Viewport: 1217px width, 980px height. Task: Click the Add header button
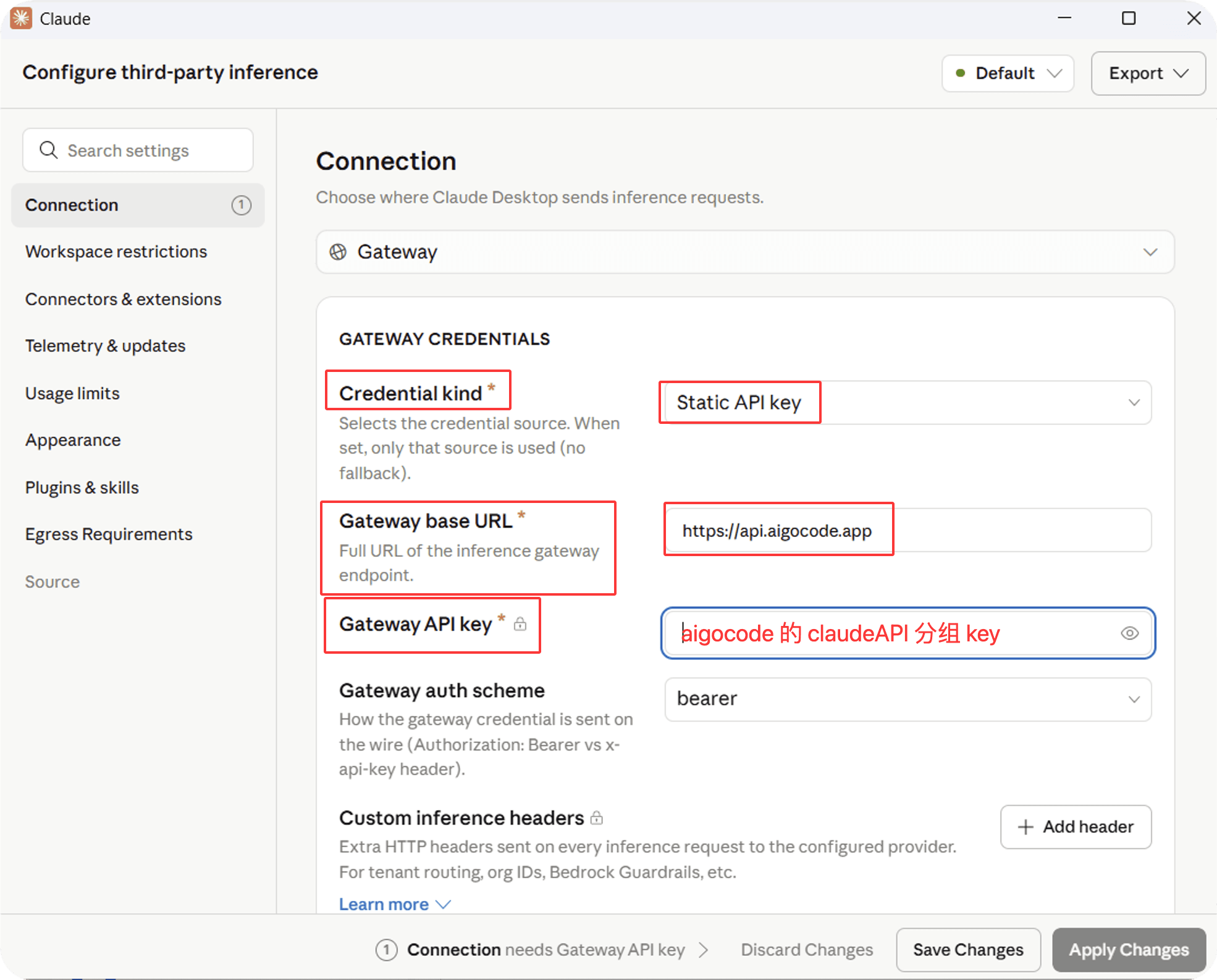1076,827
